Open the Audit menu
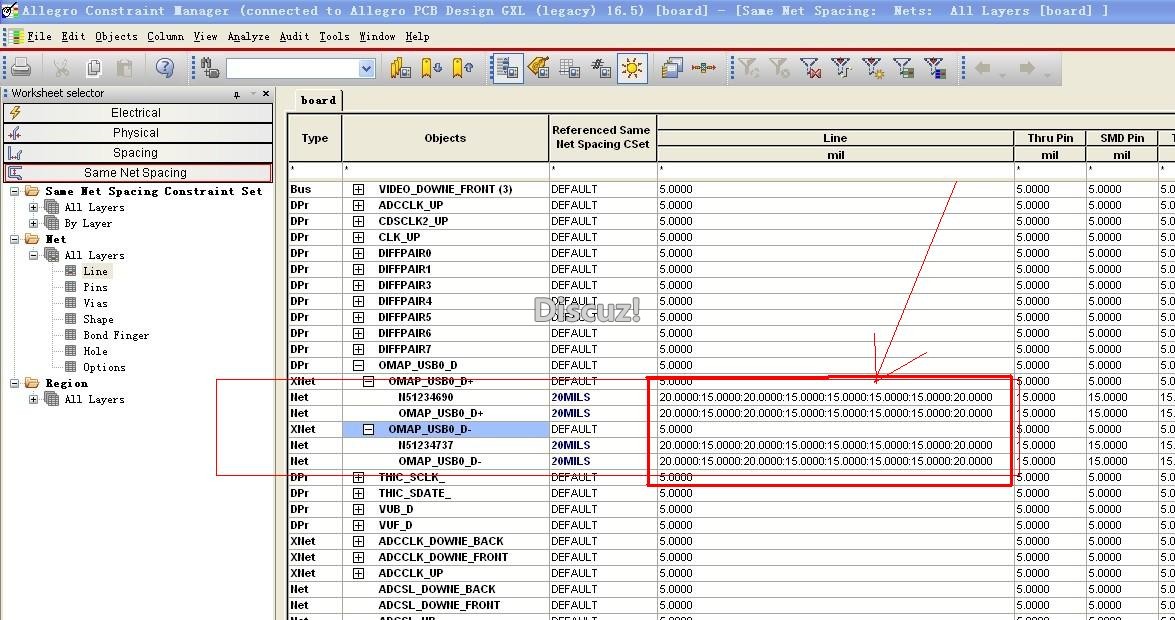 coord(294,36)
